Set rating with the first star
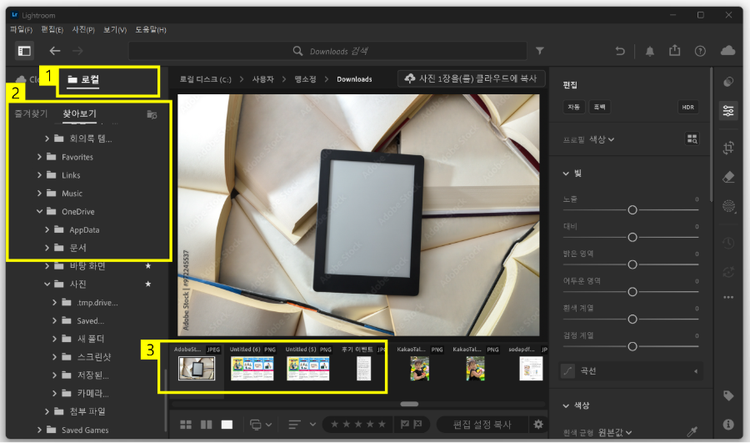The height and width of the screenshot is (443, 750). pyautogui.click(x=335, y=424)
